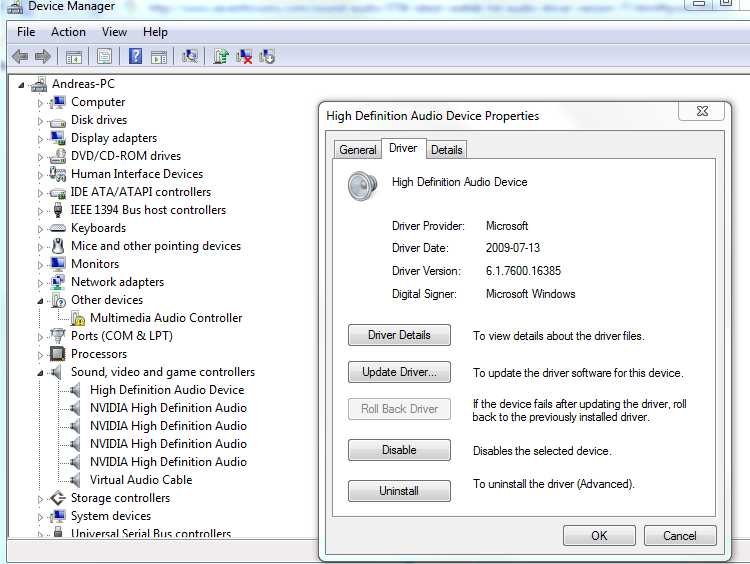Click the Human Interface Devices icon
Image resolution: width=750 pixels, height=564 pixels.
tap(58, 174)
